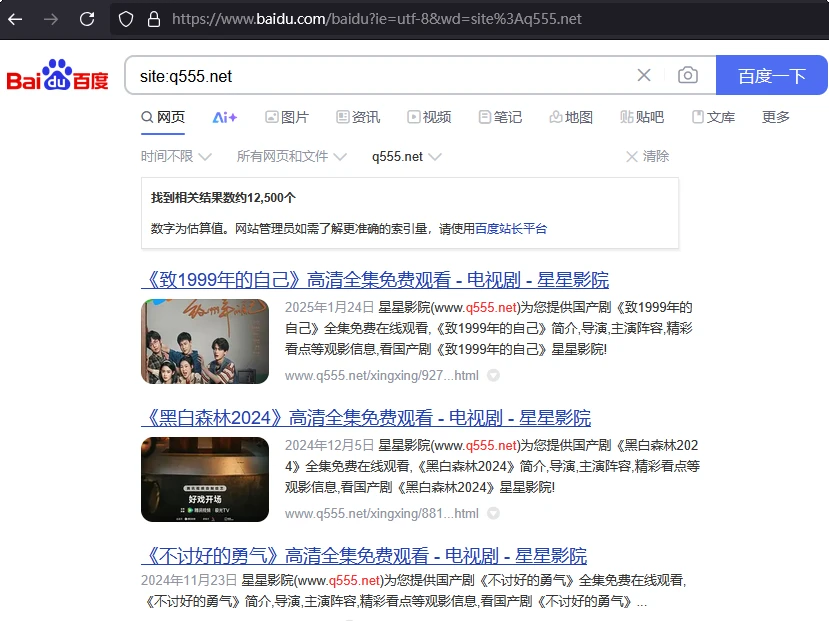
Task: Open the 视频 video tab
Action: click(x=428, y=117)
